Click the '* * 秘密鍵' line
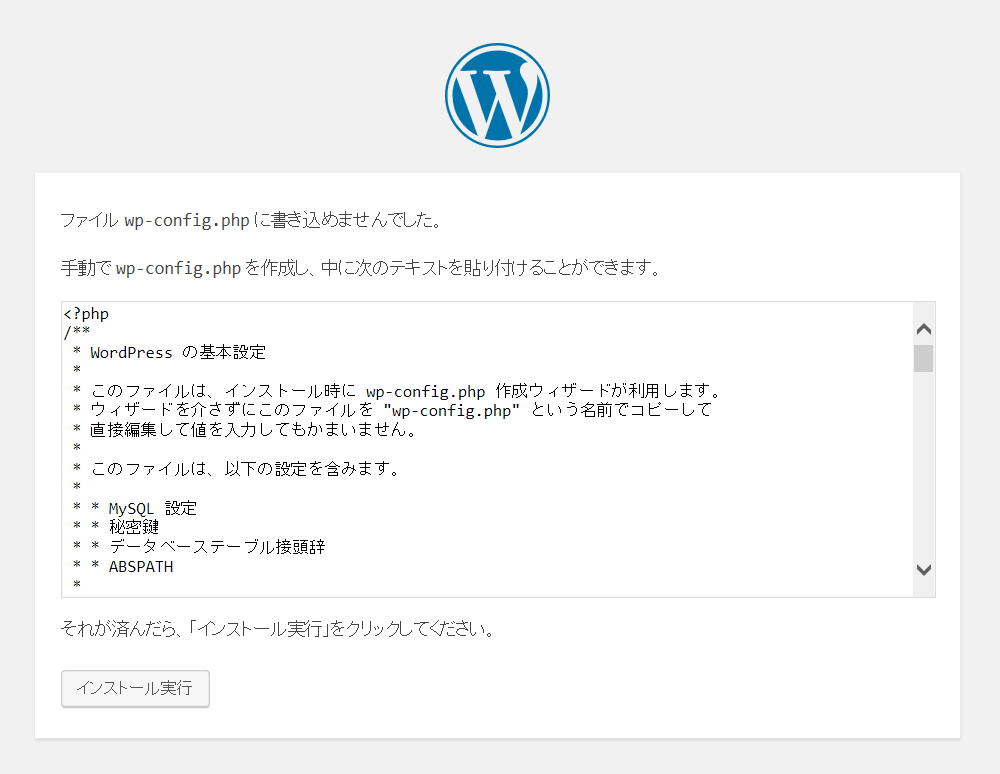 coord(116,527)
